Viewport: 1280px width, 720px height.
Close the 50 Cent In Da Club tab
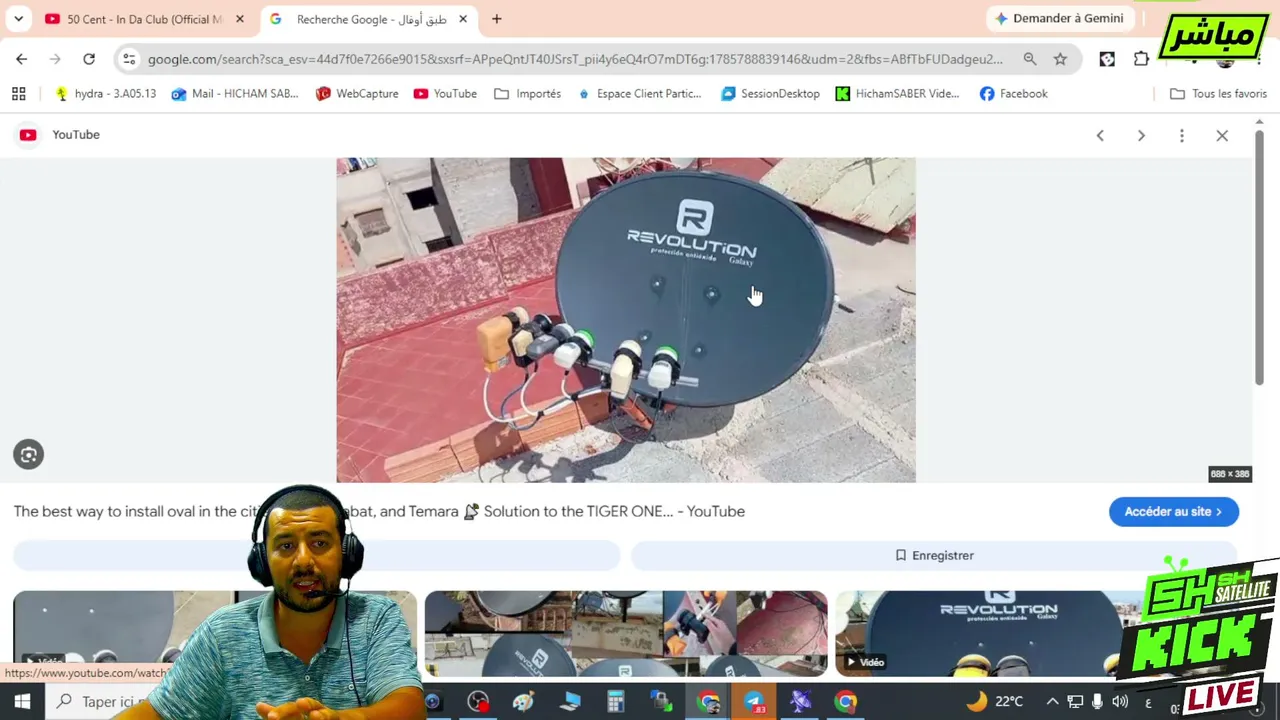point(239,19)
